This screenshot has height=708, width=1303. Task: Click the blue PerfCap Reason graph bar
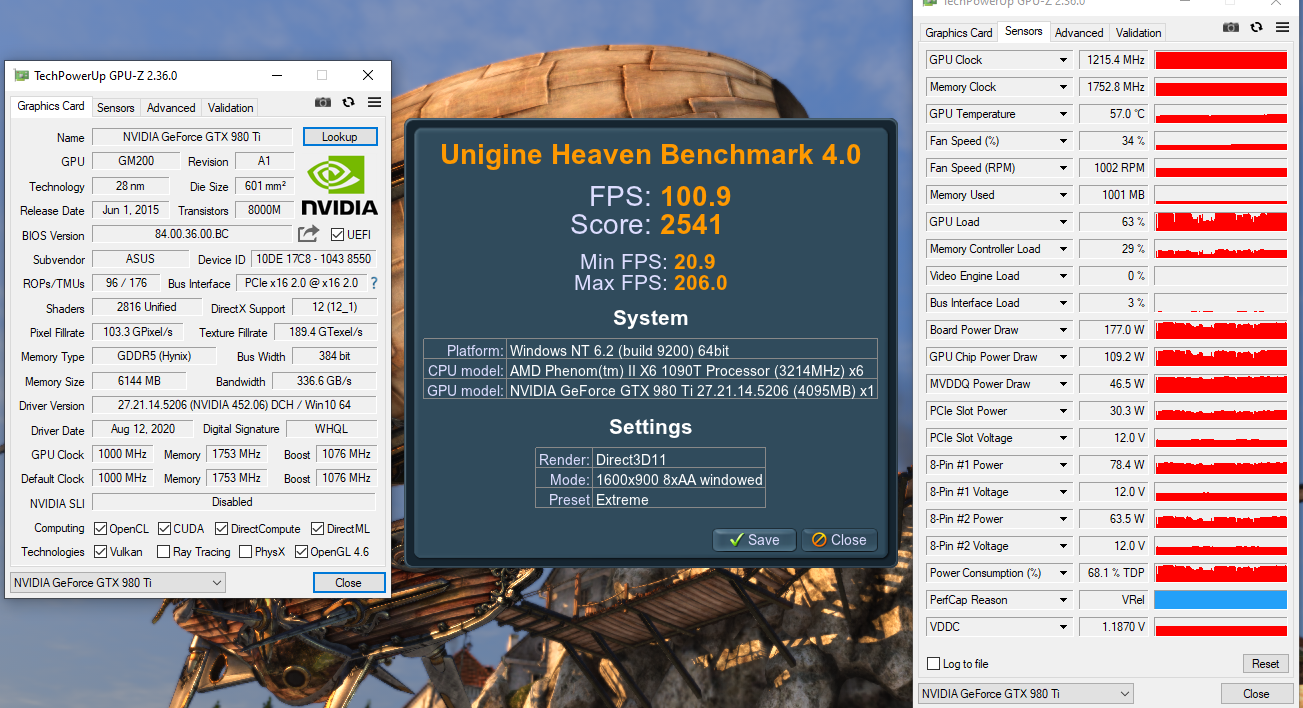(x=1221, y=600)
